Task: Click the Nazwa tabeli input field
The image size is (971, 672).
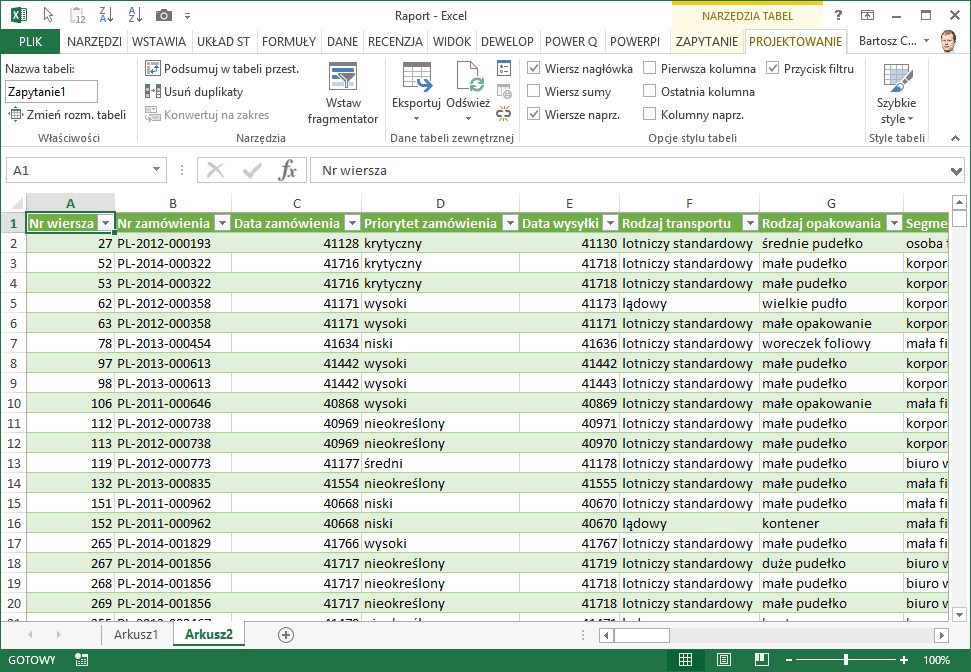Action: 51,91
